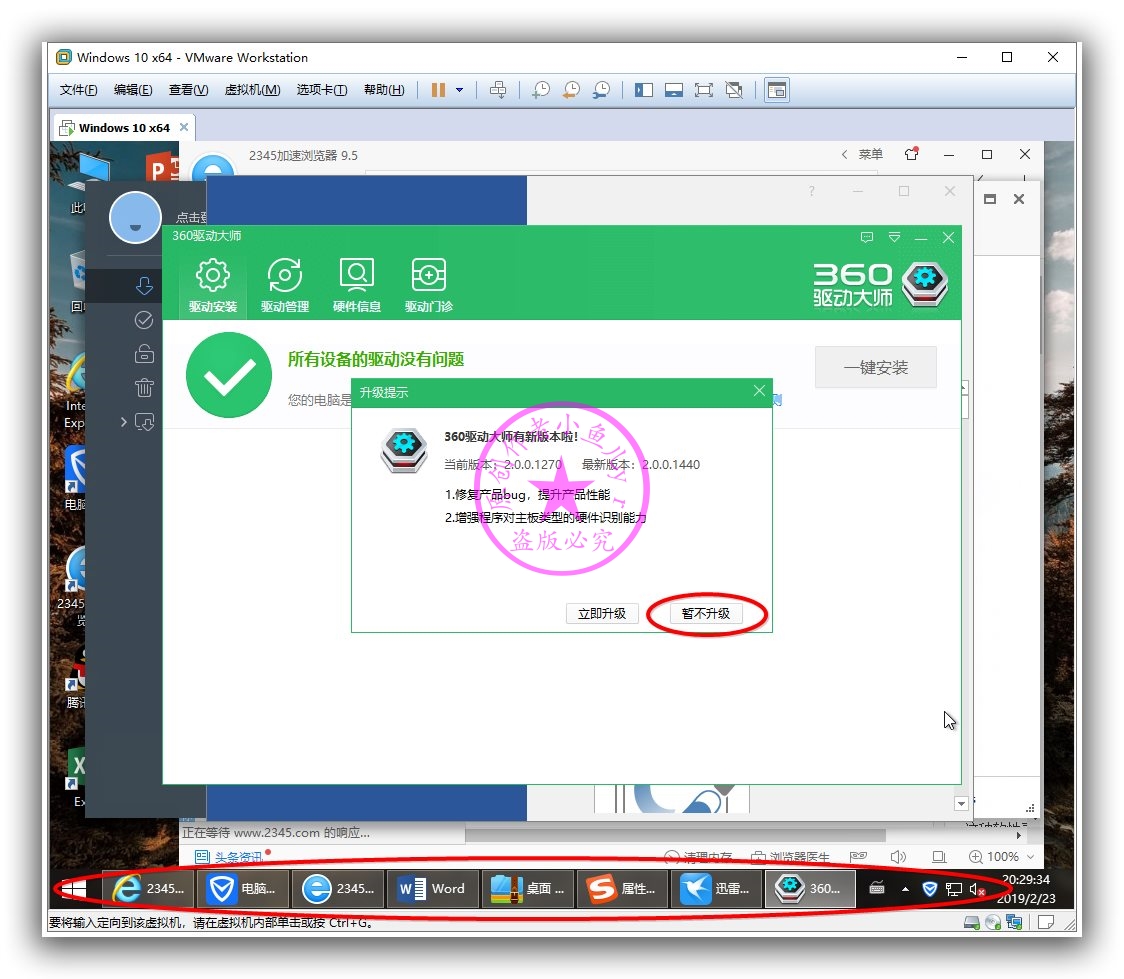This screenshot has width=1124, height=979.
Task: Click the VMware status bar message log icon
Action: pos(1046,922)
